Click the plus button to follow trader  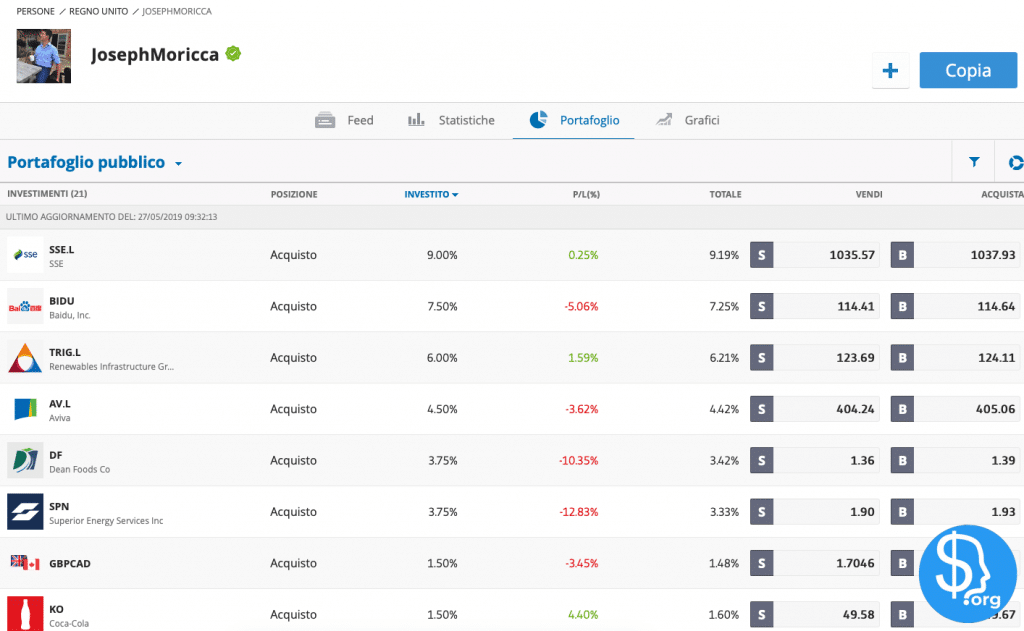click(x=890, y=71)
